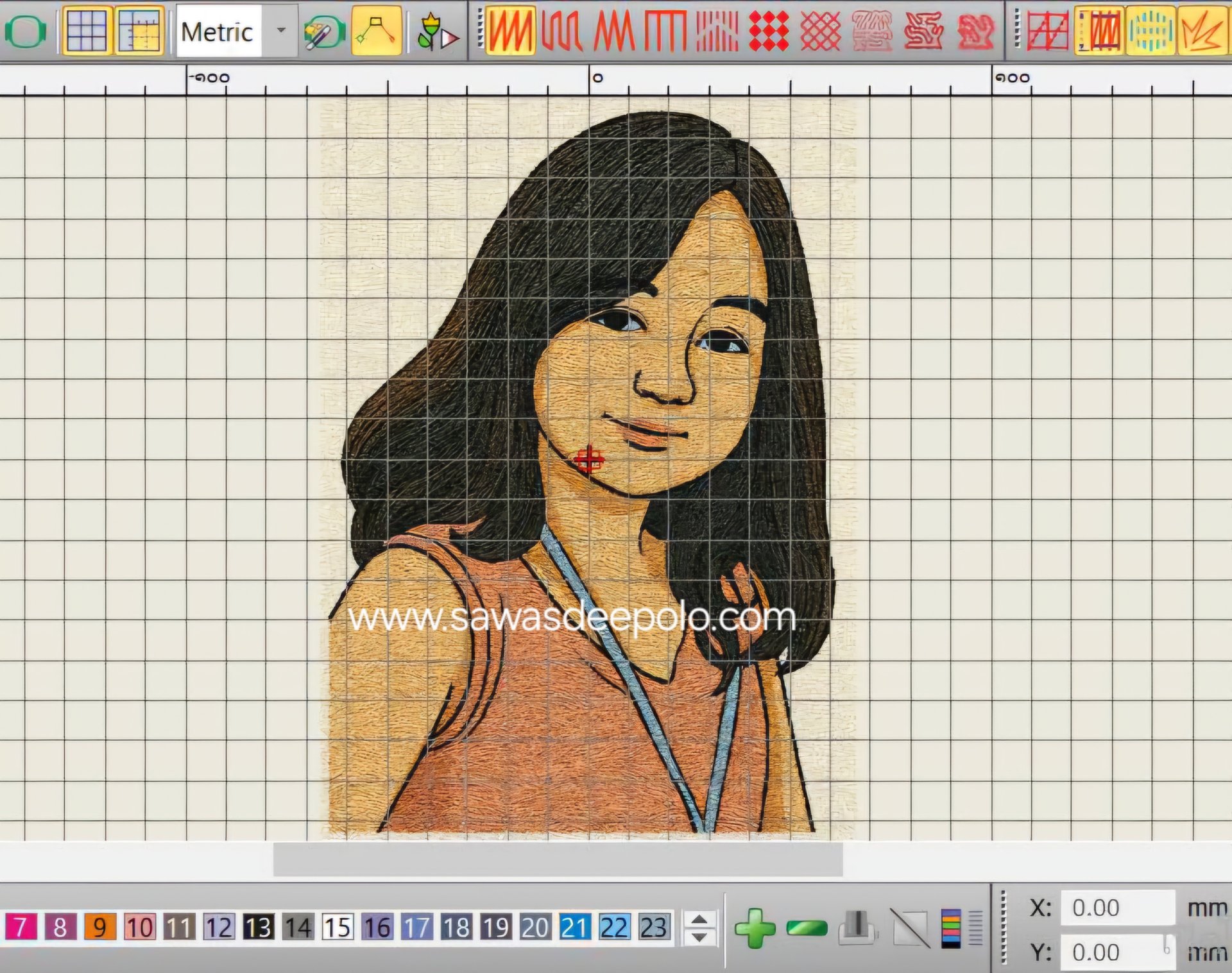Select thread color 14 gray

(x=298, y=927)
